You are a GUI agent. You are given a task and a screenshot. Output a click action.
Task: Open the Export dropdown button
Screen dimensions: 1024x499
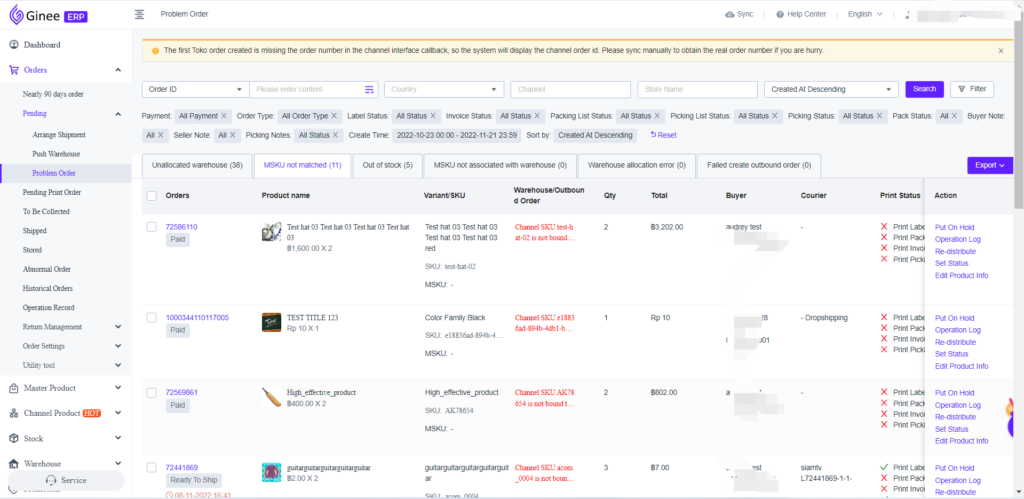point(990,165)
